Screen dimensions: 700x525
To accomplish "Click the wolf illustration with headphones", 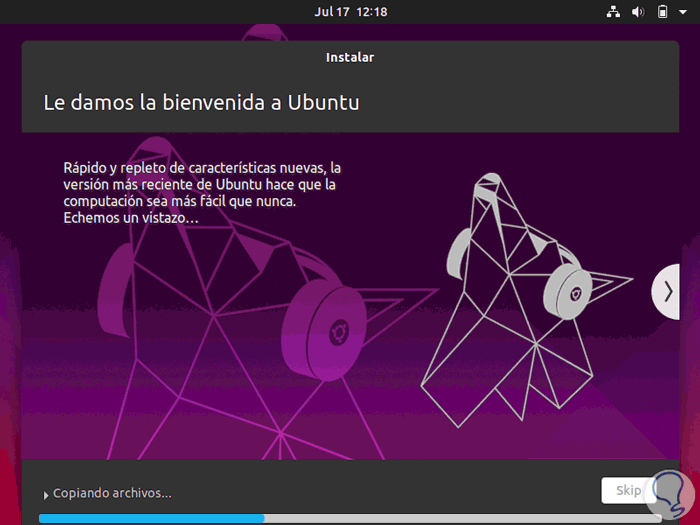I will [527, 299].
